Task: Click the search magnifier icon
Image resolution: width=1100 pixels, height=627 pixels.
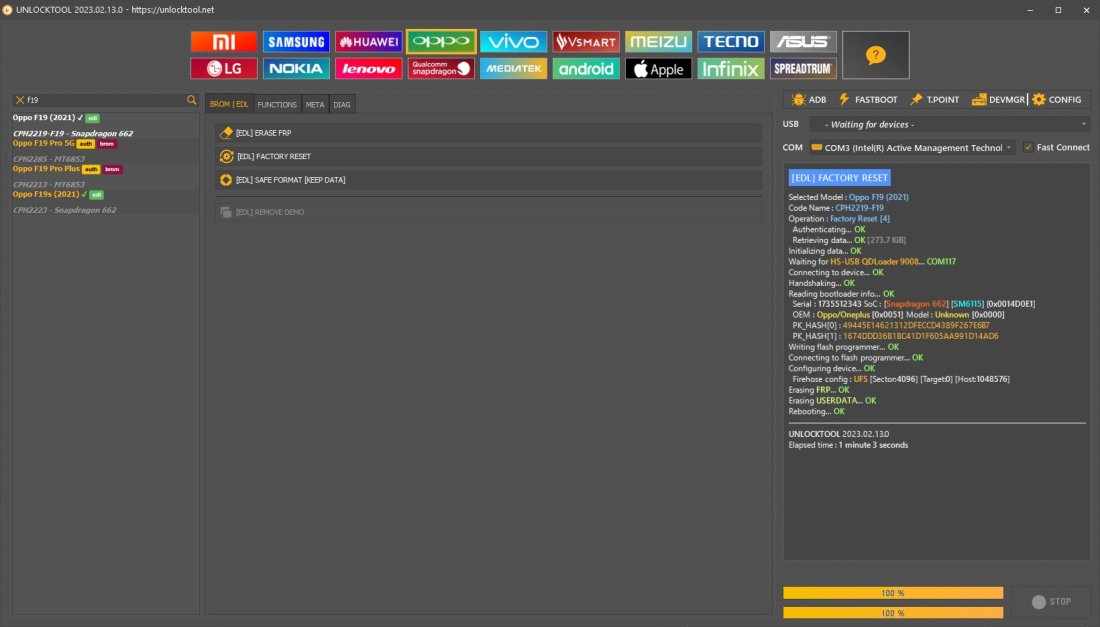Action: (192, 100)
